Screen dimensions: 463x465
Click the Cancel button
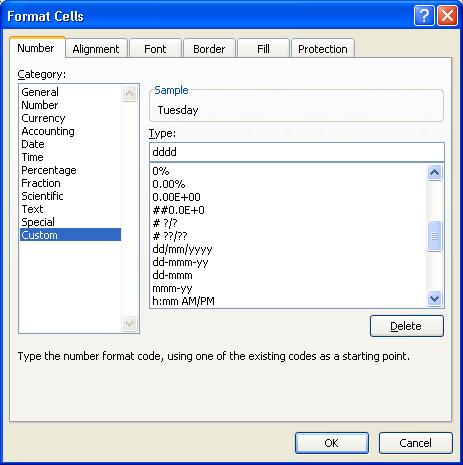pyautogui.click(x=416, y=443)
